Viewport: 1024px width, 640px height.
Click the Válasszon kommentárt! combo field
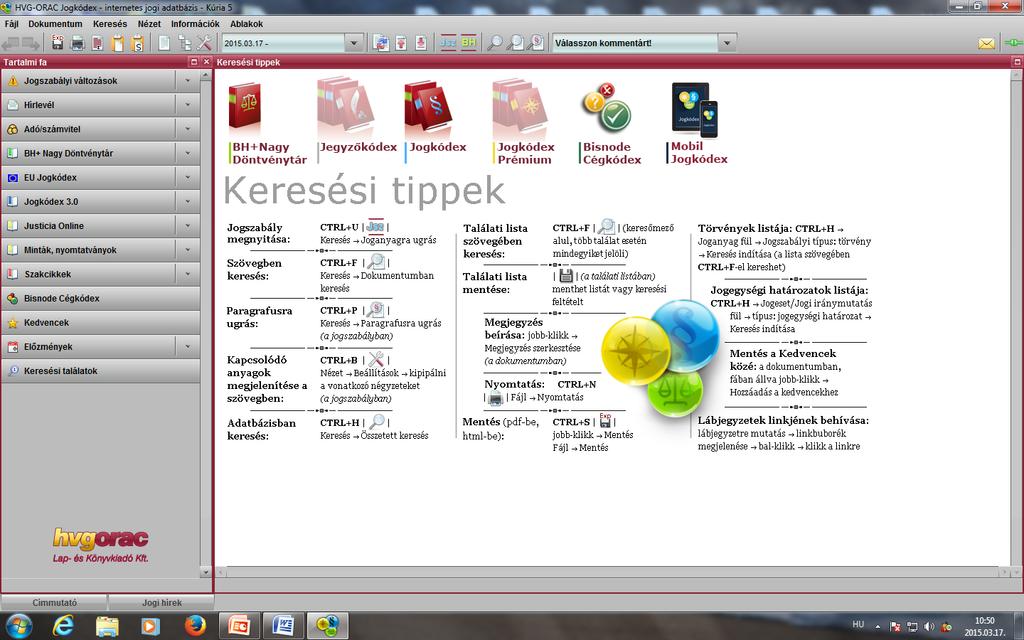pos(635,43)
